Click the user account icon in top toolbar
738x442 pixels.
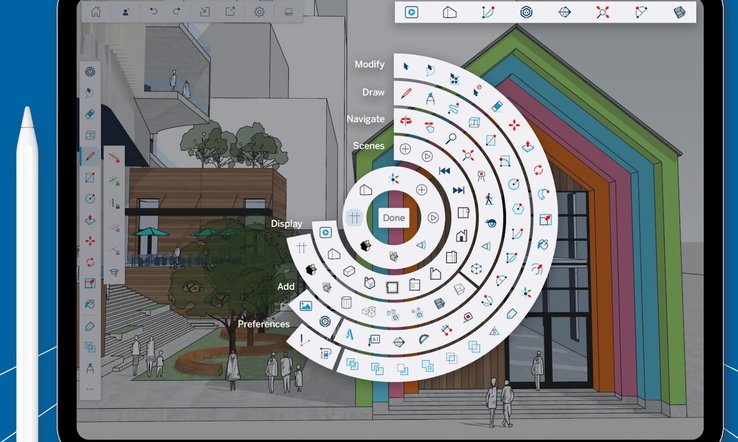tap(124, 12)
